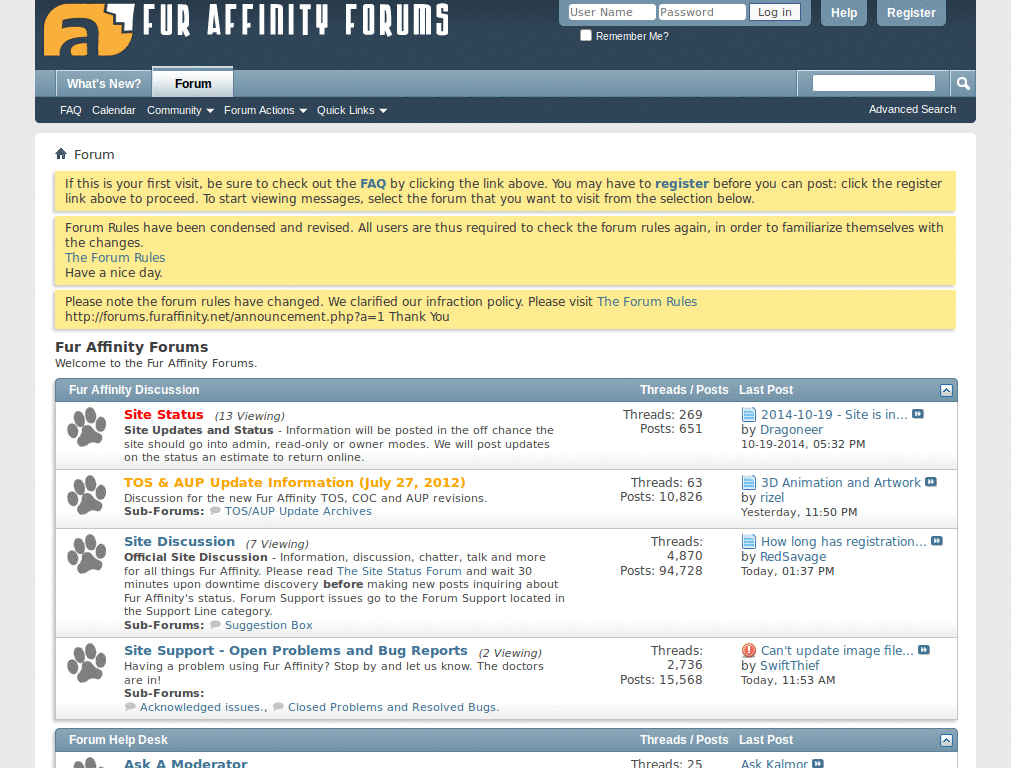Go to last post arrow next to Ask Kalmor
The height and width of the screenshot is (768, 1024).
pyautogui.click(x=818, y=763)
